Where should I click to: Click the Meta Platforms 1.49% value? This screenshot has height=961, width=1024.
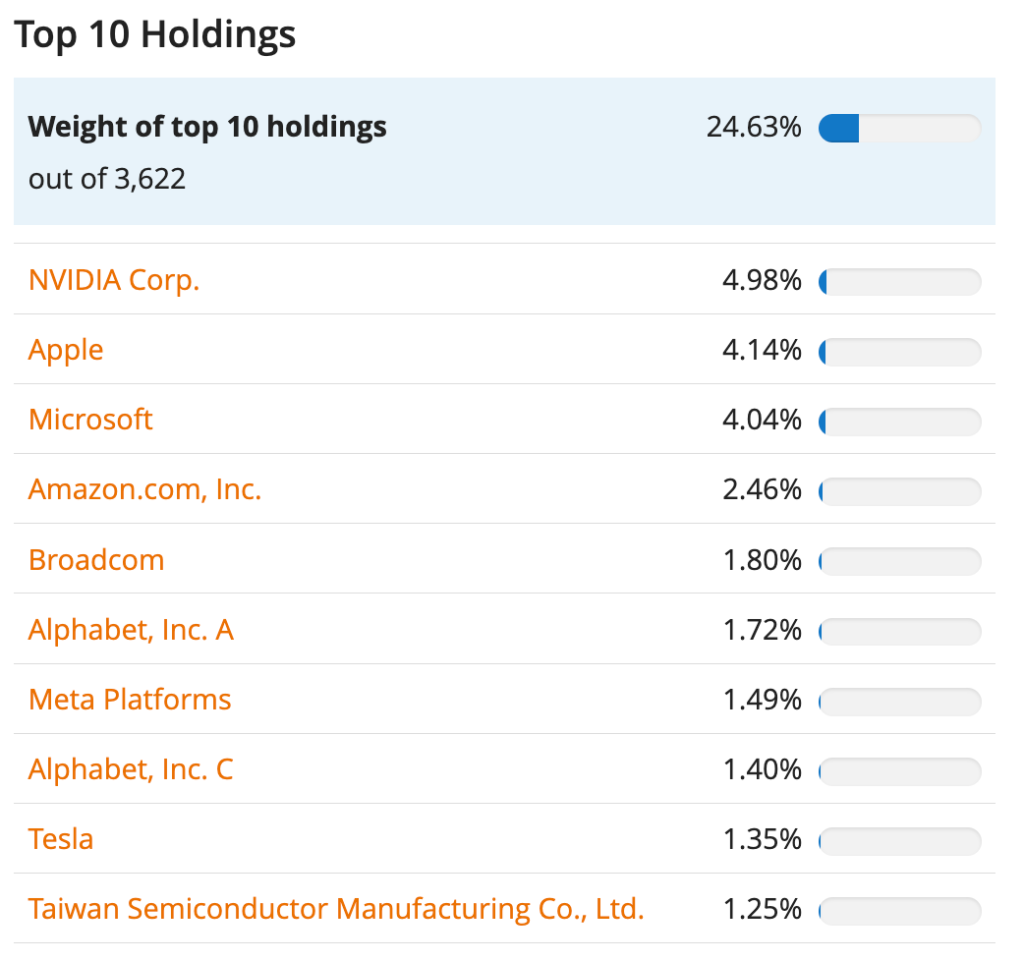point(762,700)
